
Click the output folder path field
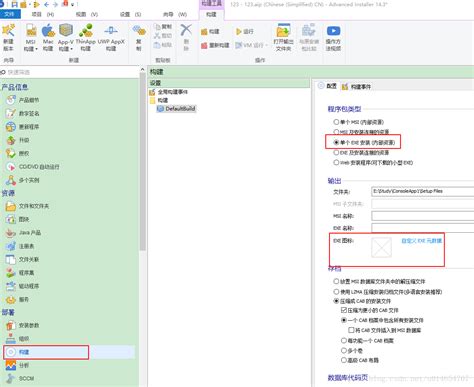click(423, 191)
